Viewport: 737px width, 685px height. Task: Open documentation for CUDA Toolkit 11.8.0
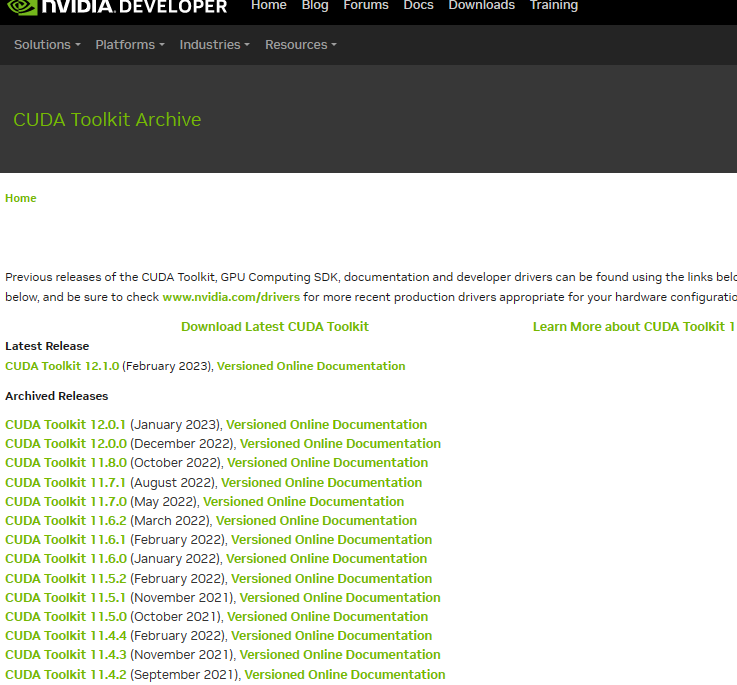point(327,463)
